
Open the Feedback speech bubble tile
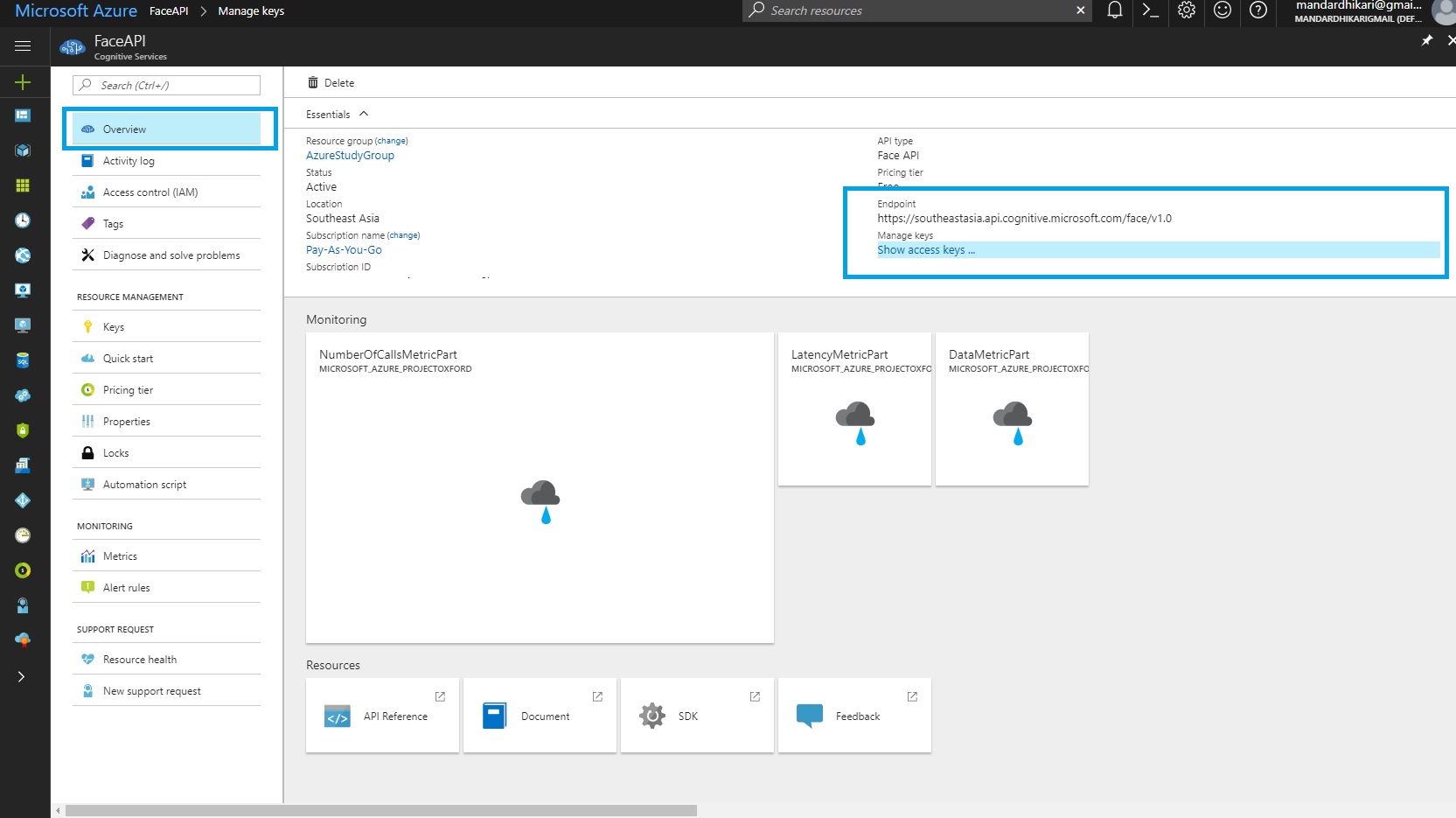(854, 716)
